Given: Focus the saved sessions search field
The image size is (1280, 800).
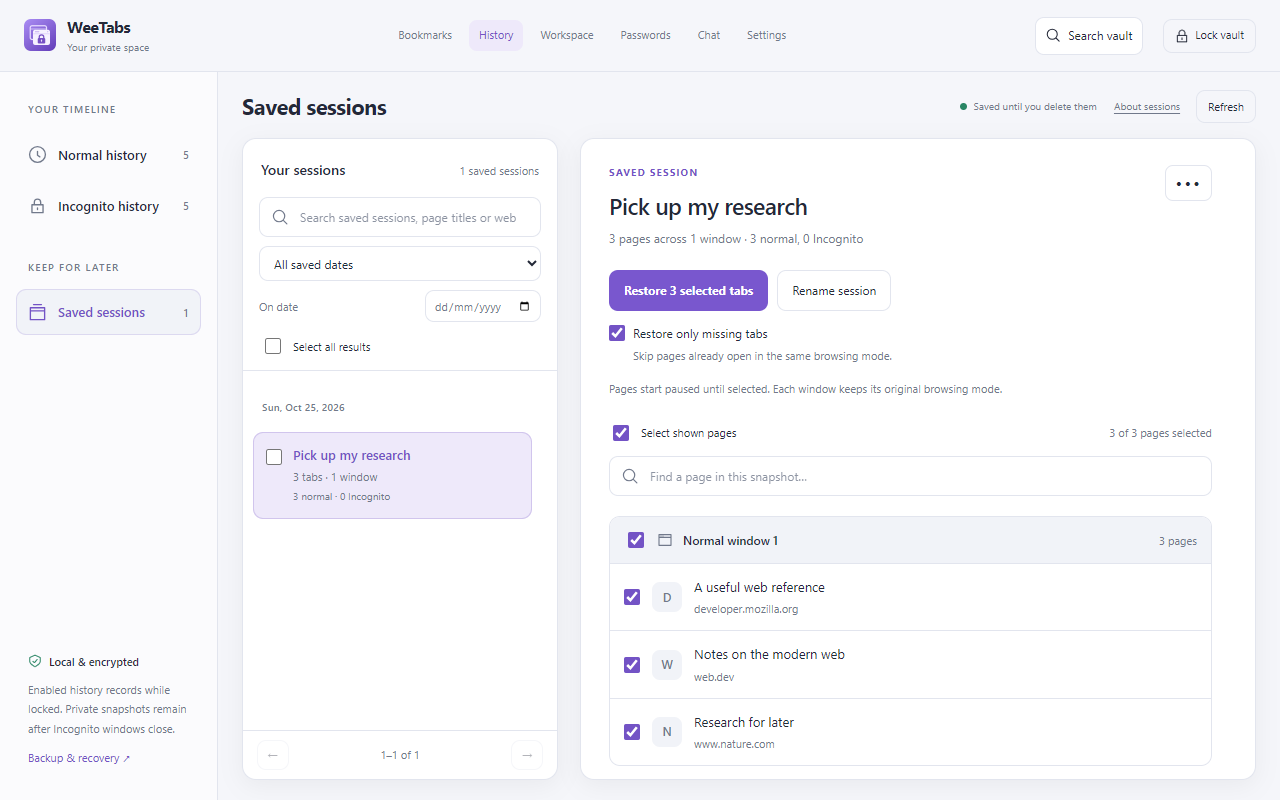Looking at the screenshot, I should [x=400, y=217].
